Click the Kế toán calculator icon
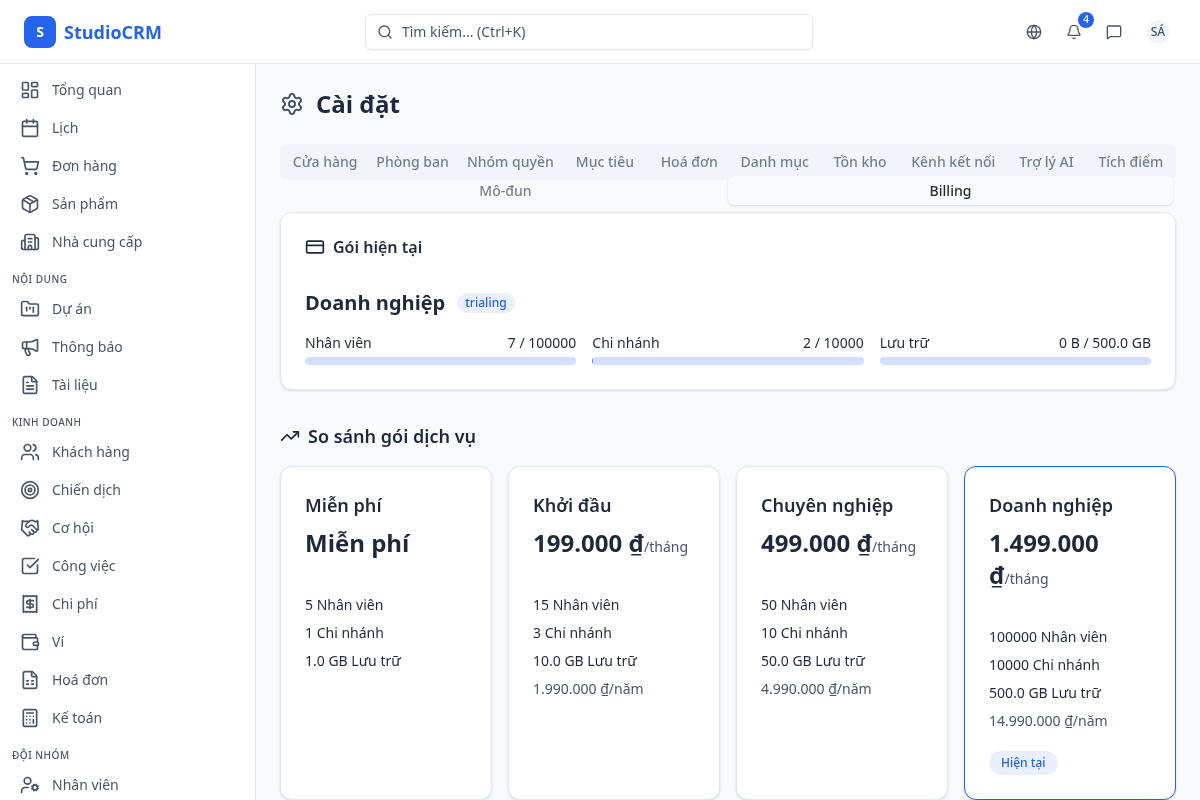 click(x=30, y=718)
